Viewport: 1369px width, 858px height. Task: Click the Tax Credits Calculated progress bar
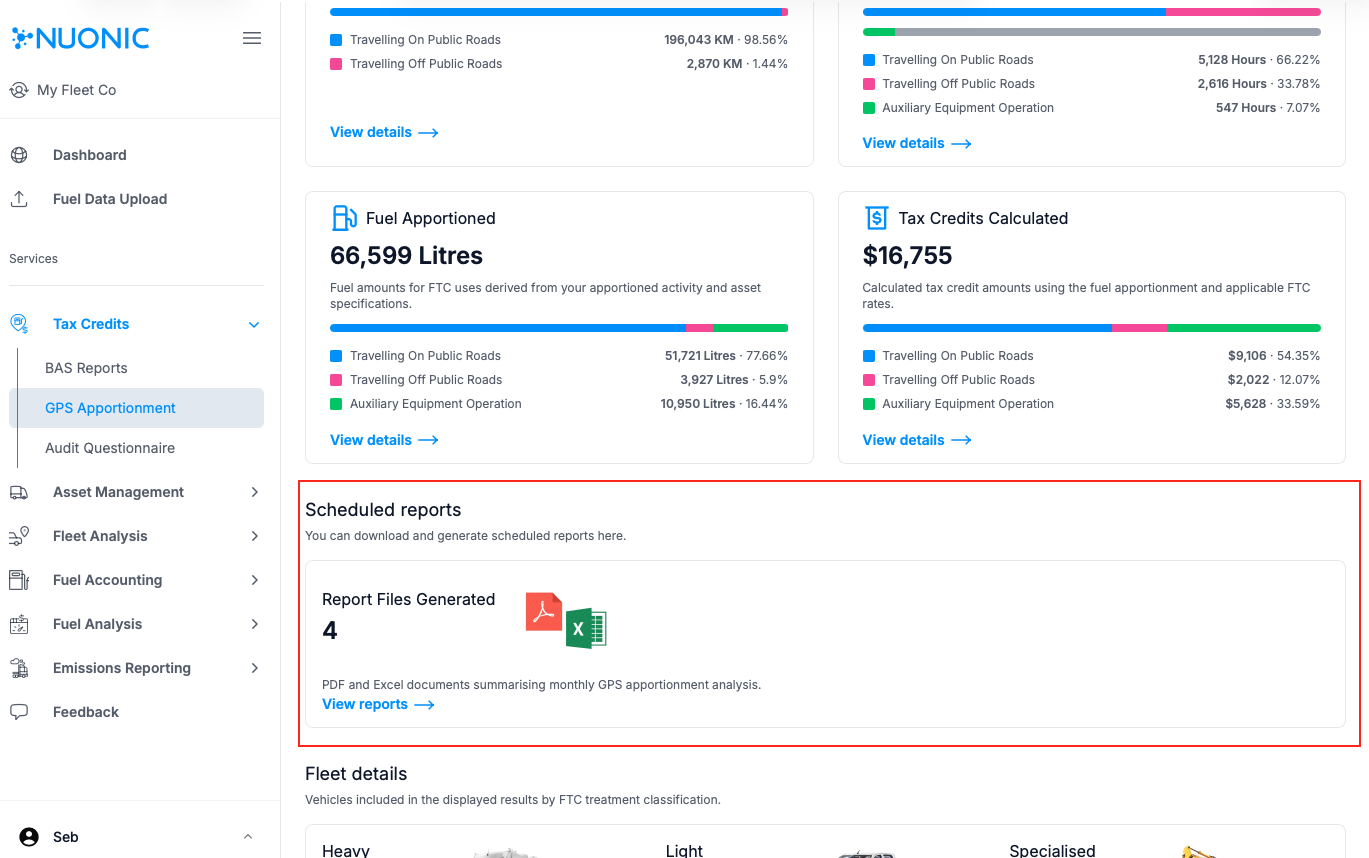tap(1091, 327)
